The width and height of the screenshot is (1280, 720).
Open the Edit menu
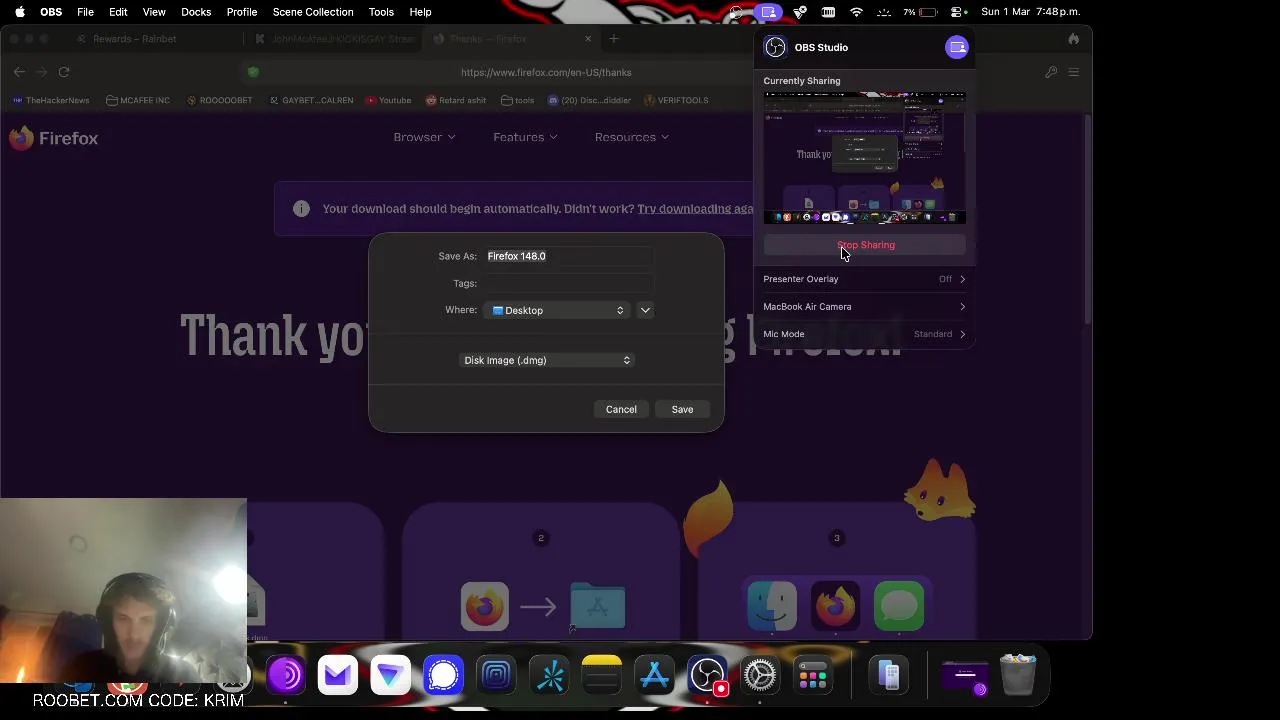click(118, 12)
